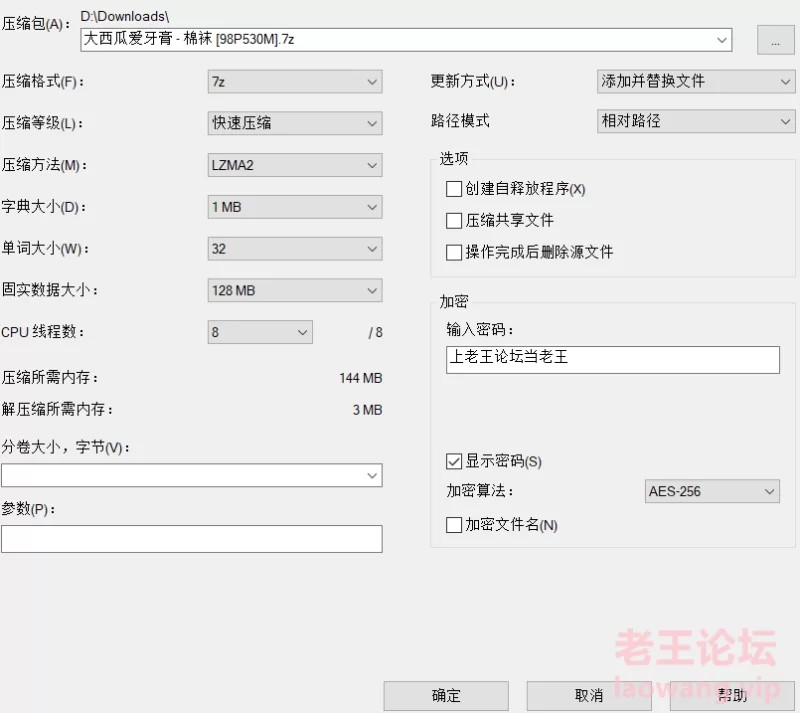Screen dimensions: 800x713
Task: Enable the 加密文件名 encrypt filenames option
Action: (454, 524)
